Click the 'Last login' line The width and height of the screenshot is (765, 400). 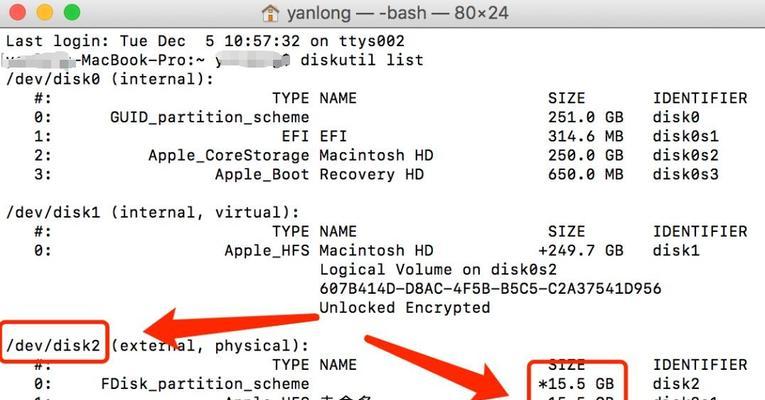tap(205, 41)
